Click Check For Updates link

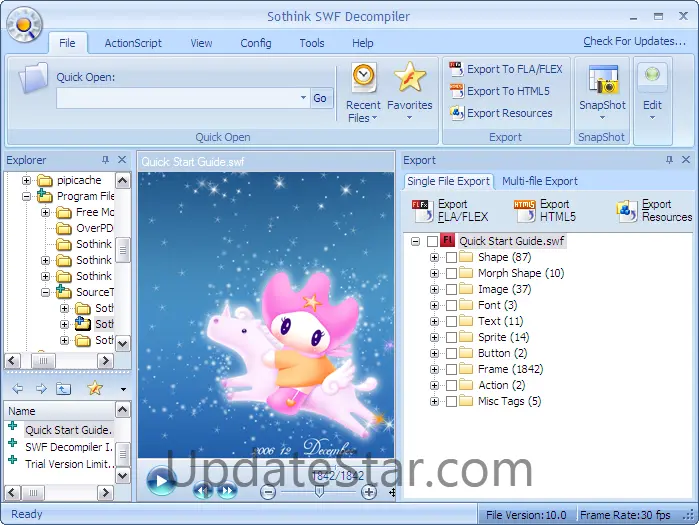tap(634, 41)
